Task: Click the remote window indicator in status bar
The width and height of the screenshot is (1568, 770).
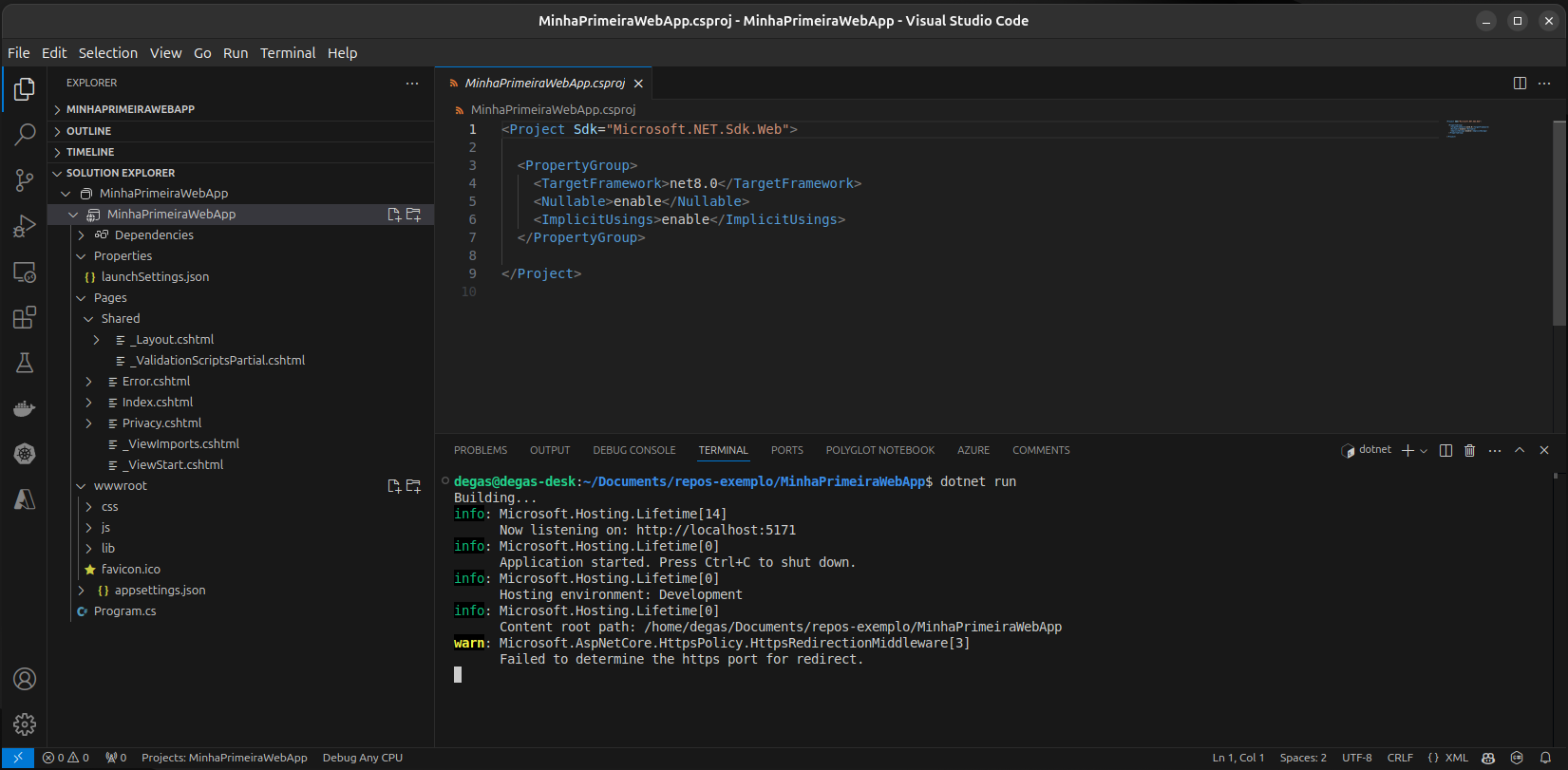Action: [x=17, y=758]
